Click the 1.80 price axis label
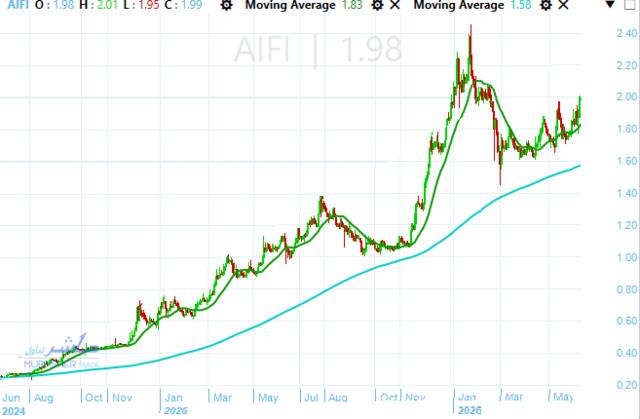Image resolution: width=640 pixels, height=419 pixels. pos(627,129)
